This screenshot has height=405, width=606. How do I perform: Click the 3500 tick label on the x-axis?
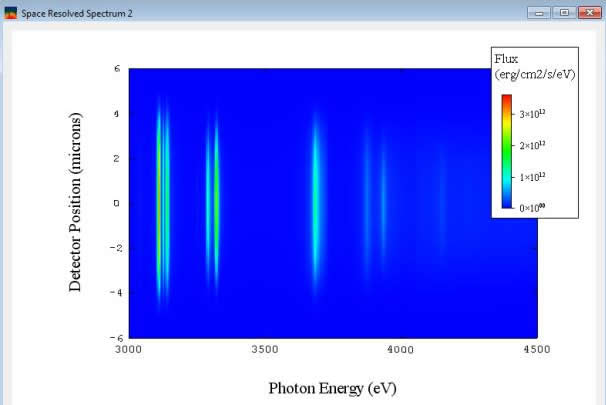point(265,350)
